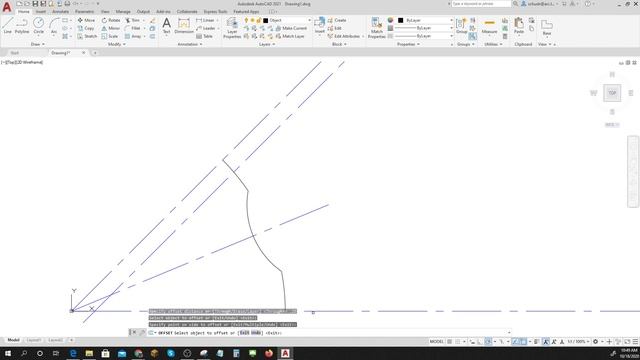This screenshot has height=360, width=640.
Task: Click the black object color swatch
Action: point(400,20)
